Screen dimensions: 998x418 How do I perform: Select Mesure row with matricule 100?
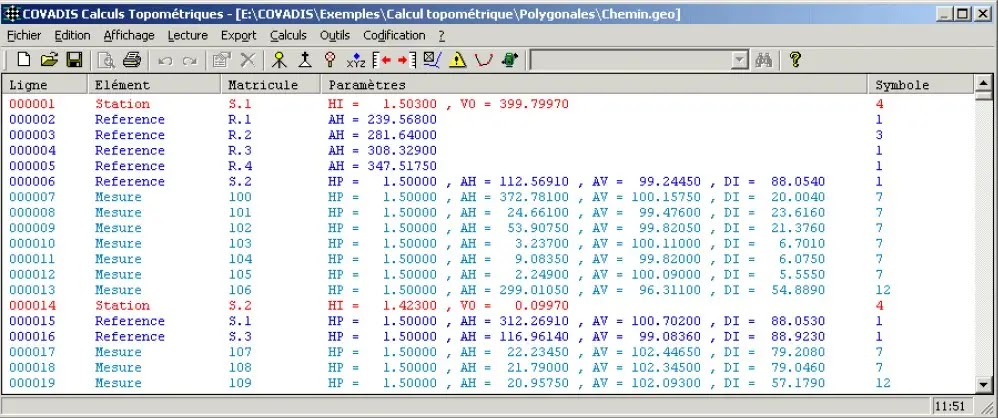(488, 197)
